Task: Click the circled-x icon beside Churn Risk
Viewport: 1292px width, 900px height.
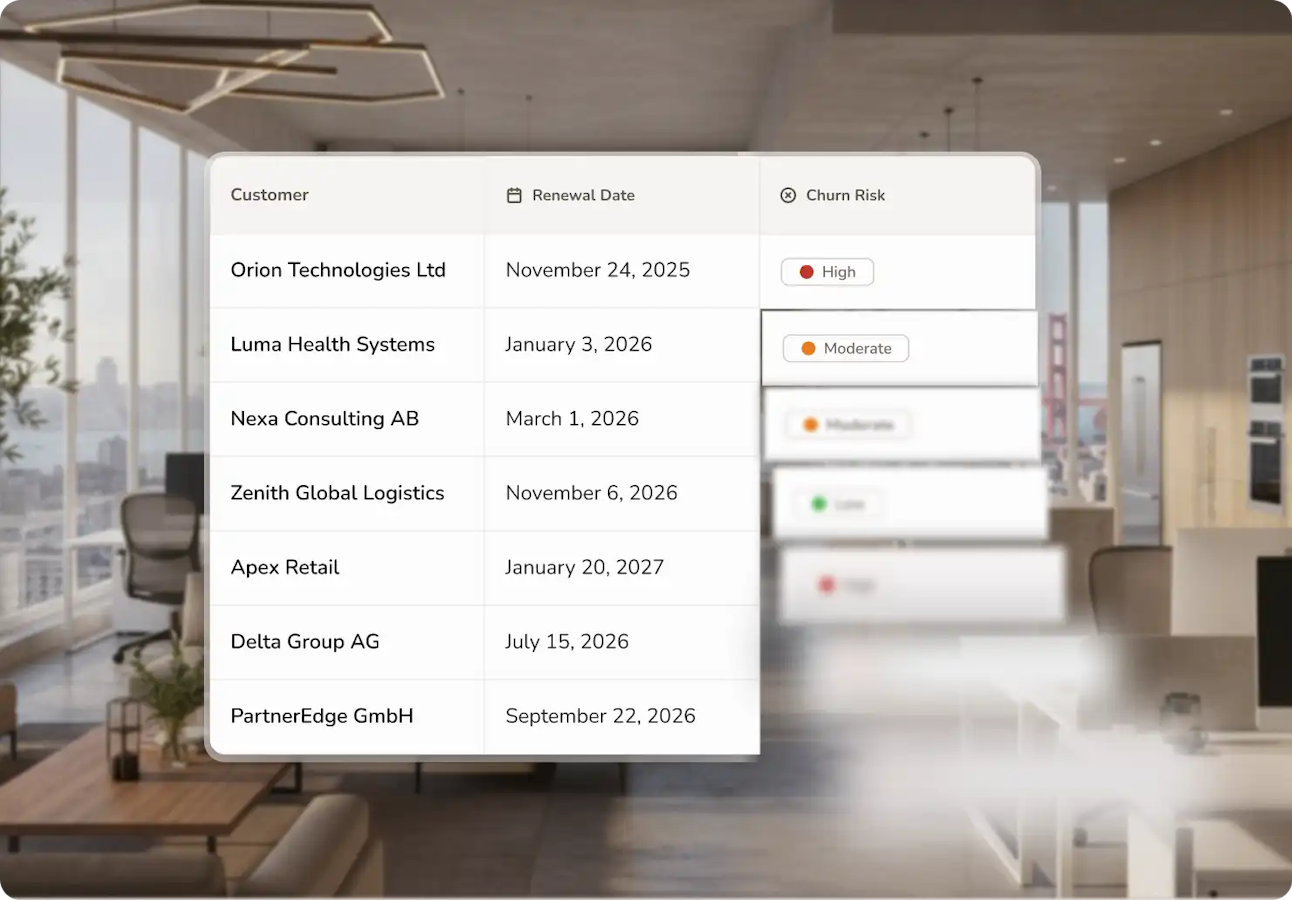Action: [788, 196]
